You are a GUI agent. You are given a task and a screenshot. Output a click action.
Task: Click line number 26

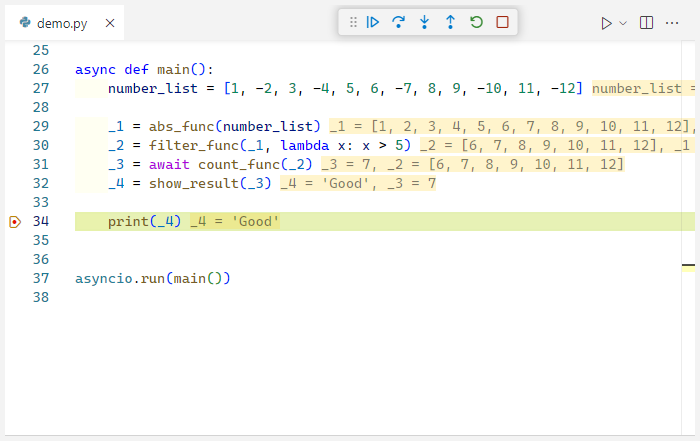point(41,70)
